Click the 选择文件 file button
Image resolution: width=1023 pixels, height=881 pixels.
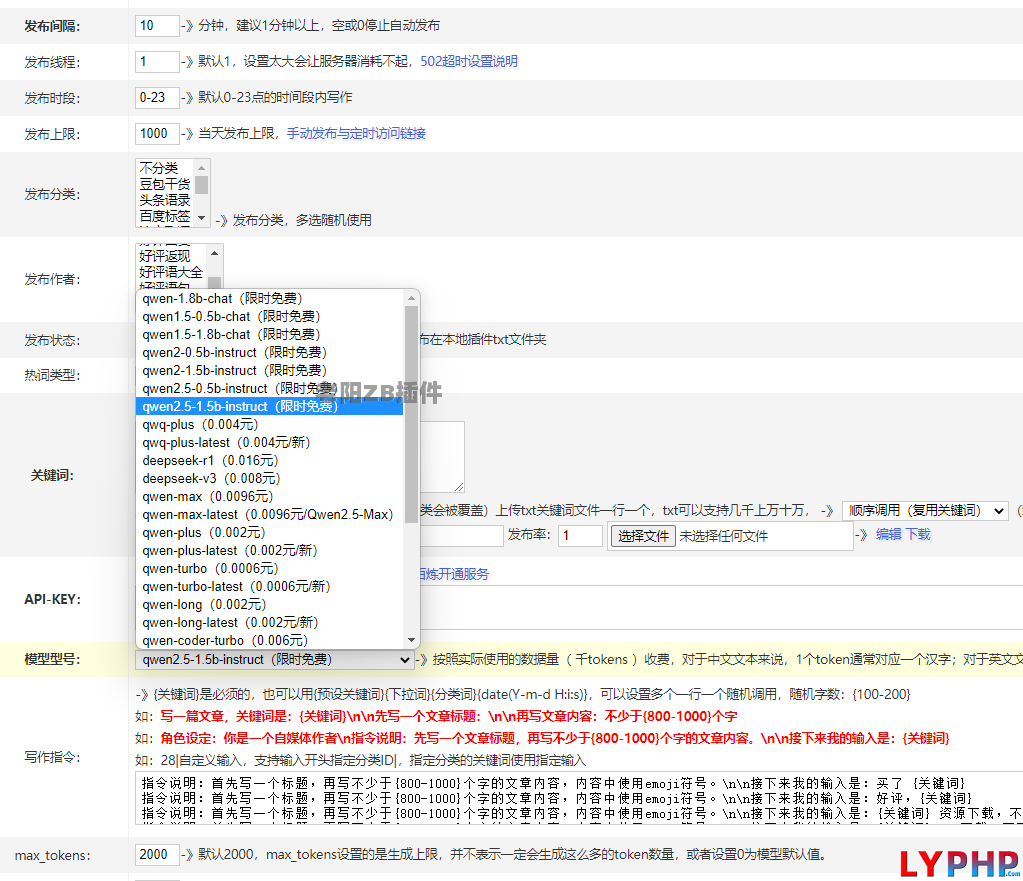pos(643,536)
